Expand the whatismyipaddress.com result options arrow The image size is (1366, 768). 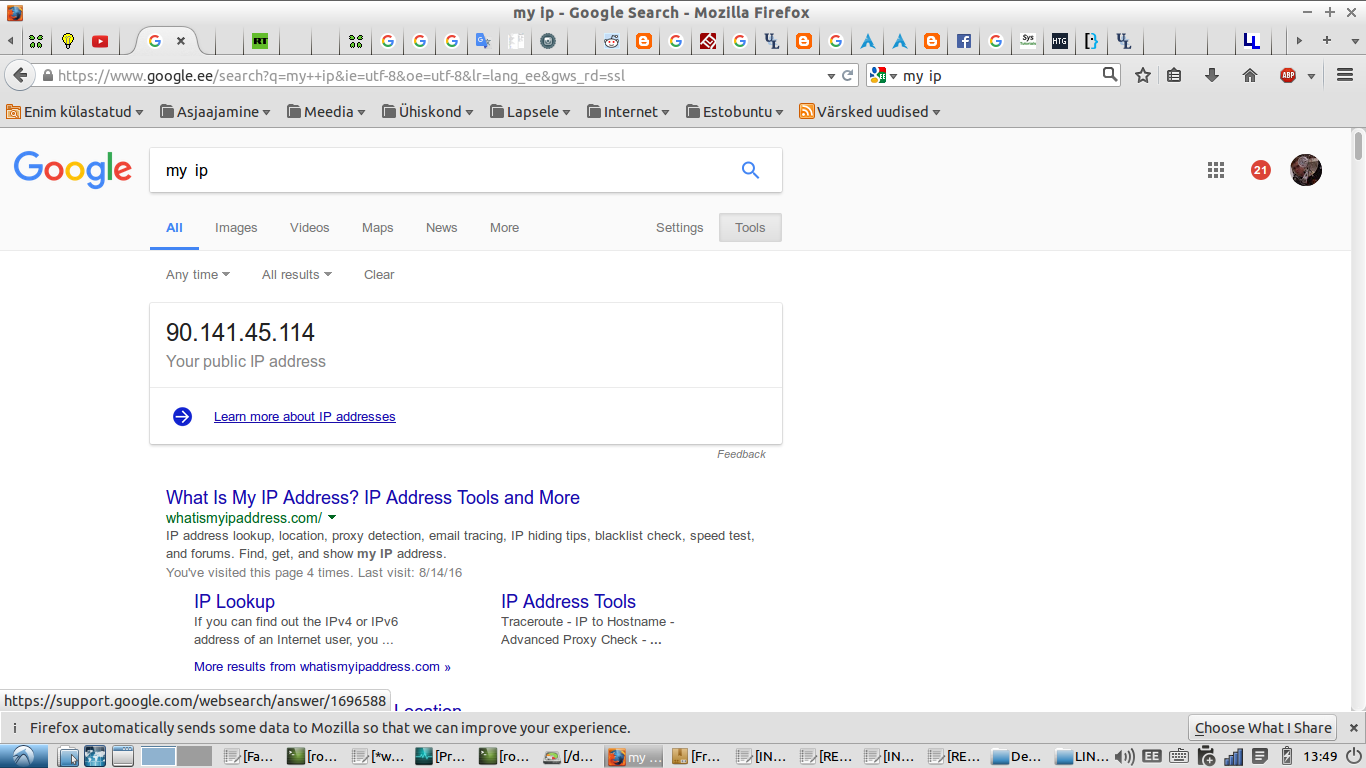pos(332,518)
